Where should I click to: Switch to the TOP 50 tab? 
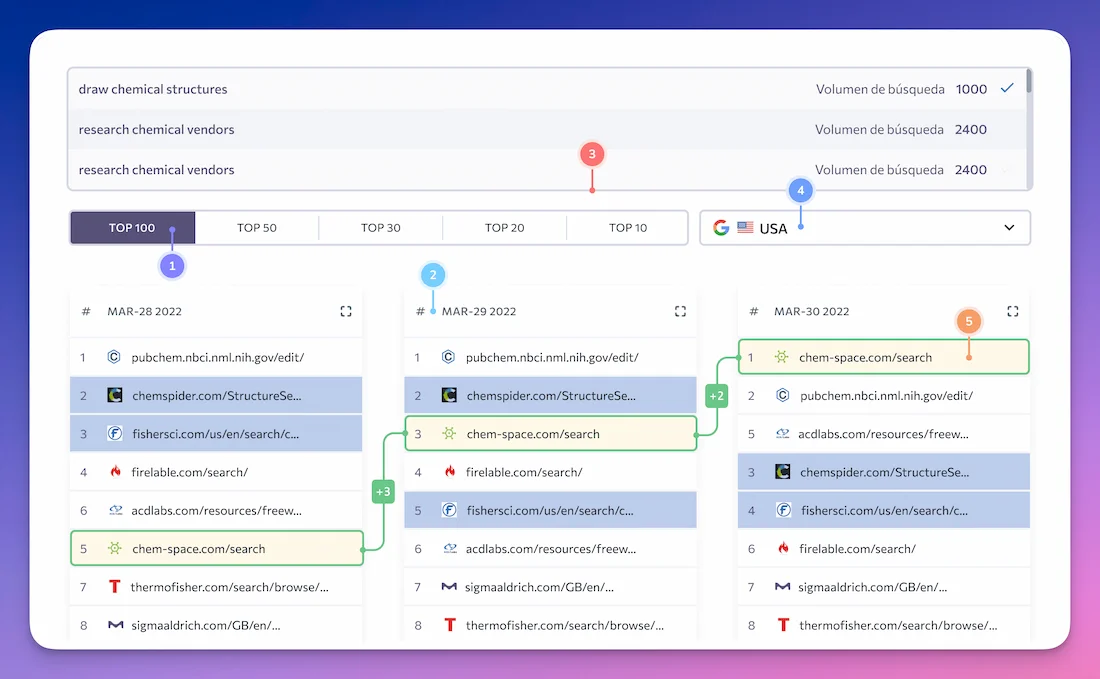point(257,228)
